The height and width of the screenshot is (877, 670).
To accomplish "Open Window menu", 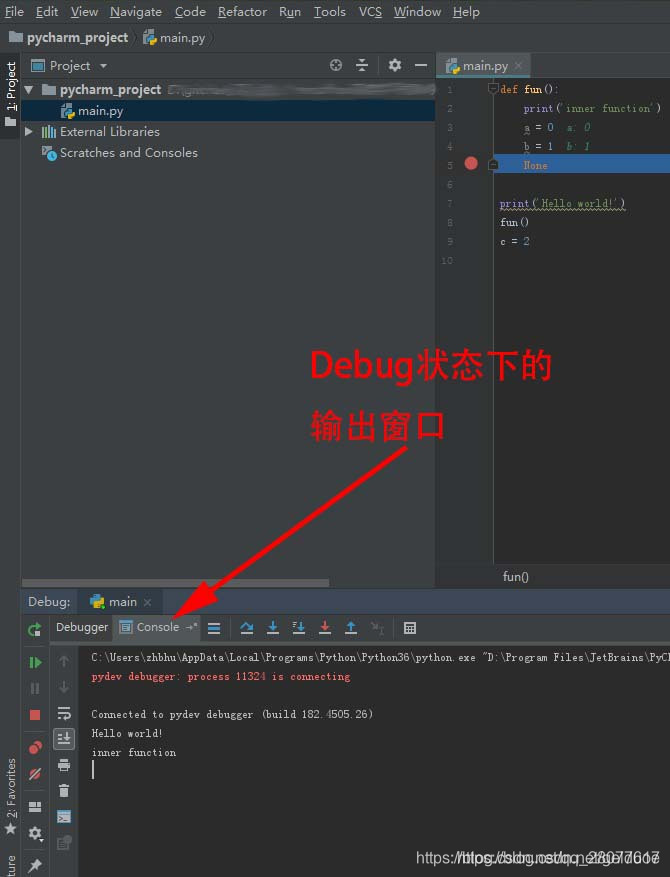I will coord(417,12).
